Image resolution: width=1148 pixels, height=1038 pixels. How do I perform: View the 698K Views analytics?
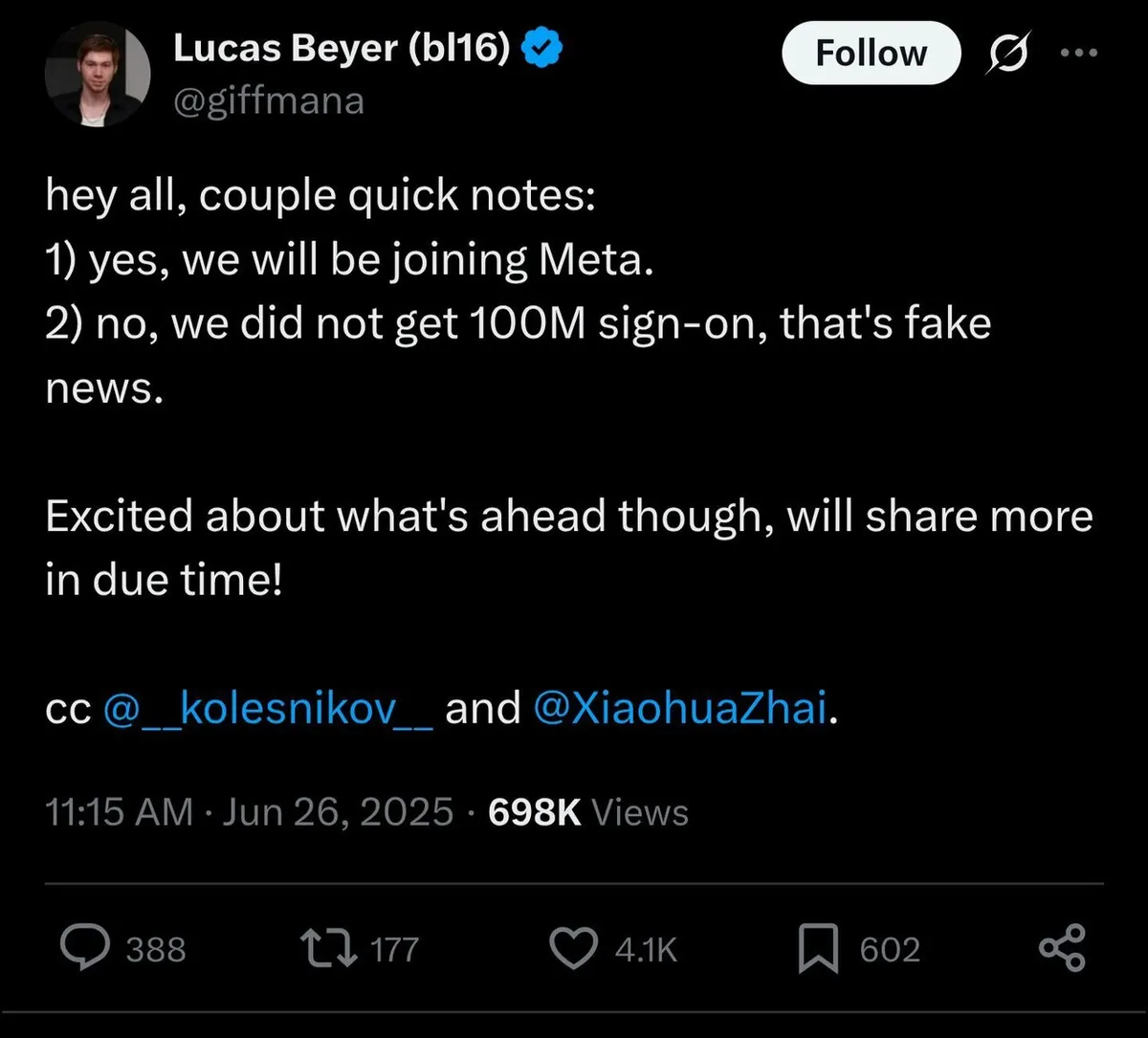[x=587, y=812]
